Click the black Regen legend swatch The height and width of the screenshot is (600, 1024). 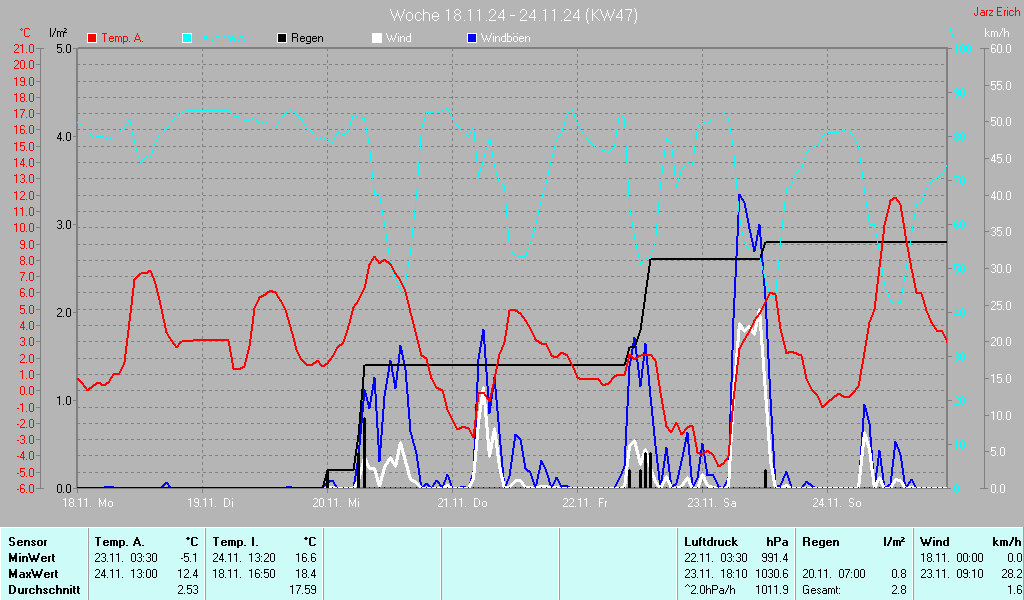282,38
